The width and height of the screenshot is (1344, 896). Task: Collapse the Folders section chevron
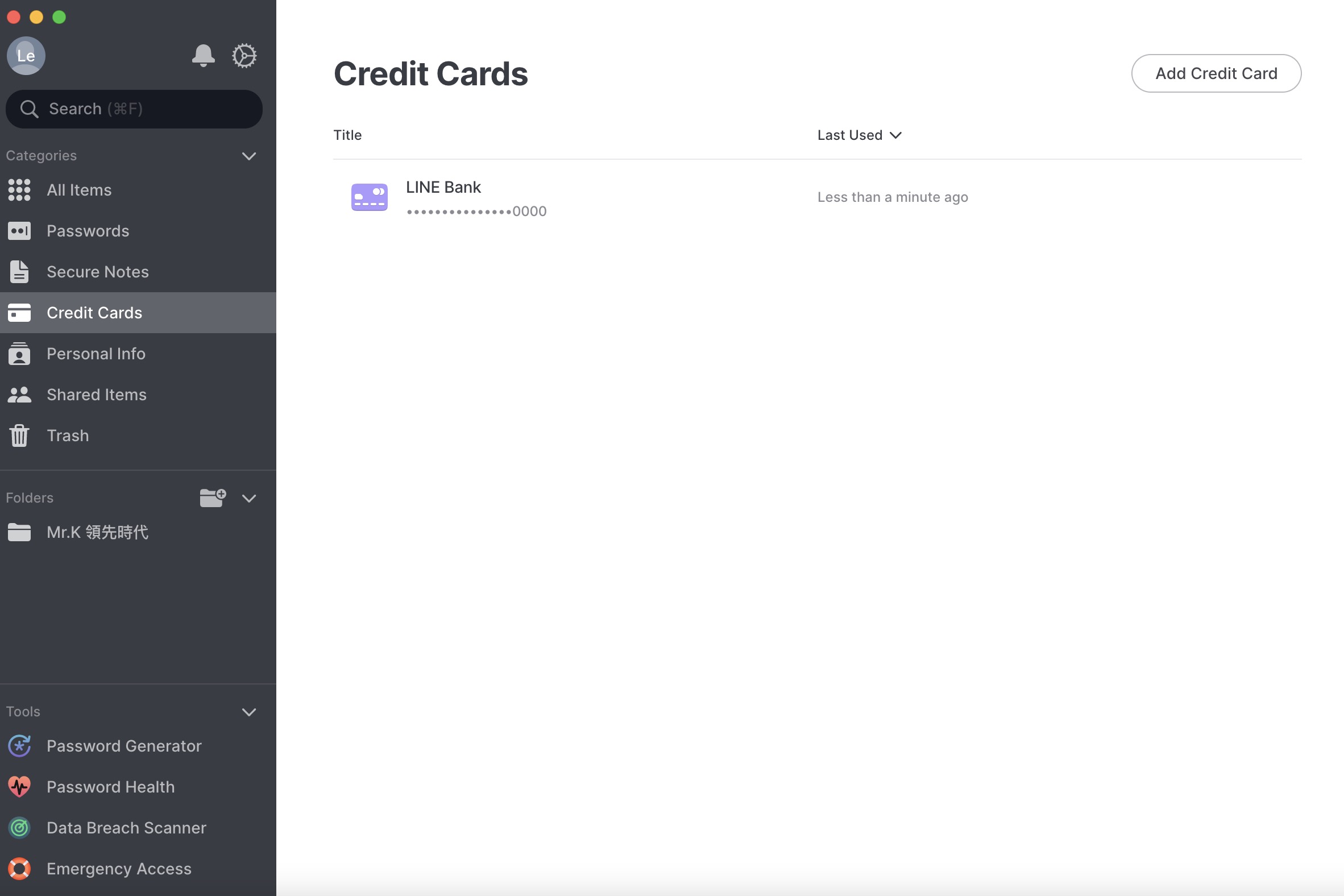pyautogui.click(x=249, y=498)
